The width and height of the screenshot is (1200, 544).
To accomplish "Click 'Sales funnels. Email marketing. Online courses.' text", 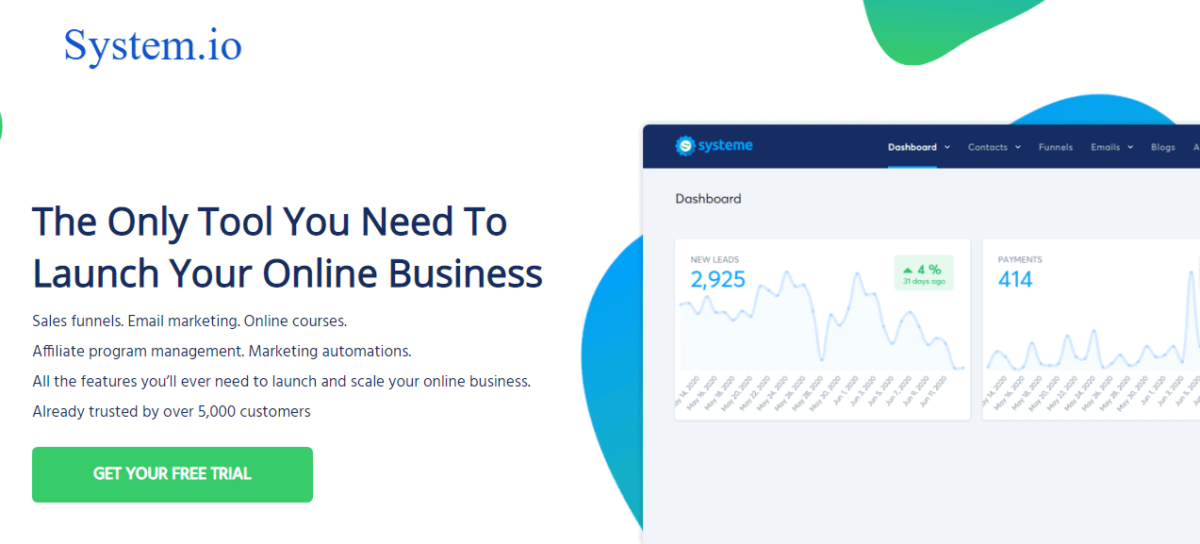I will coord(190,322).
